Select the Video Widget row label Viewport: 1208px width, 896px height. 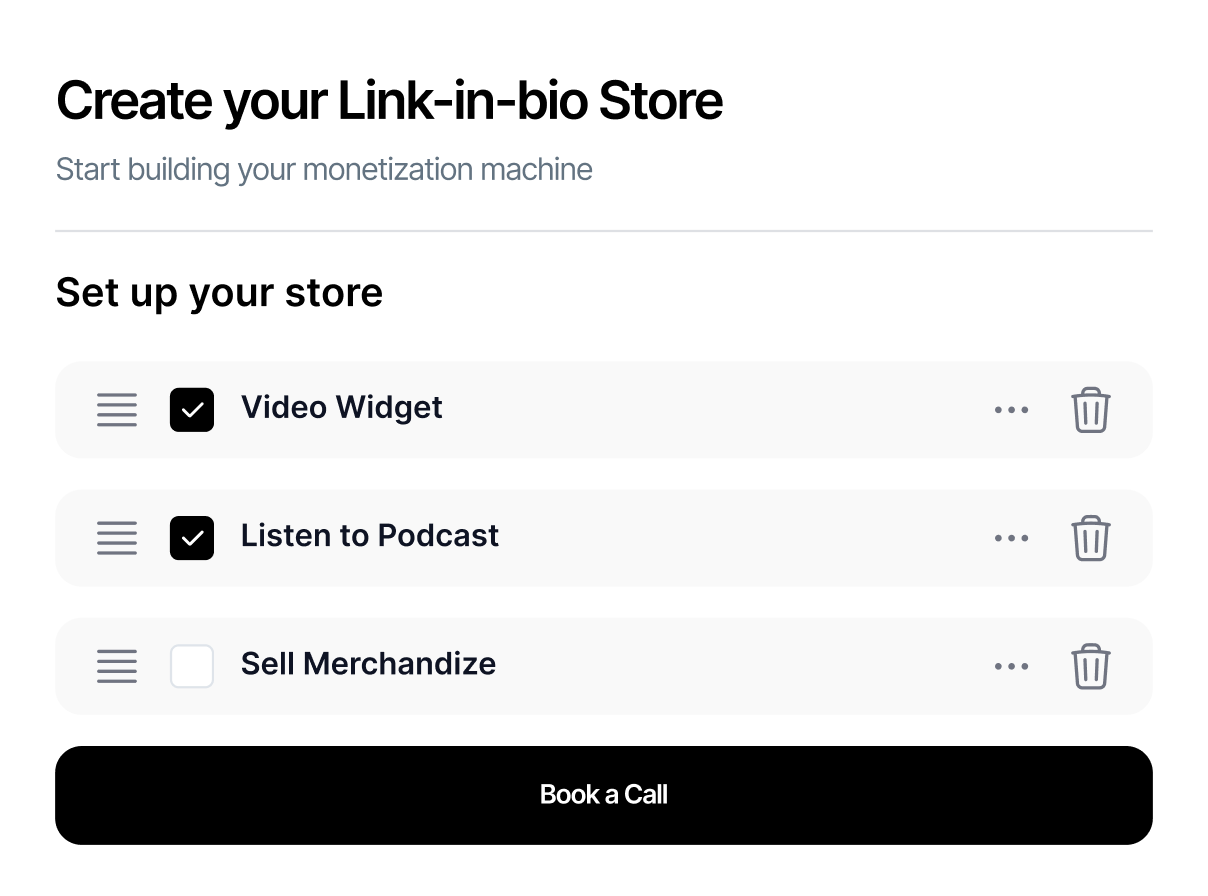[341, 408]
